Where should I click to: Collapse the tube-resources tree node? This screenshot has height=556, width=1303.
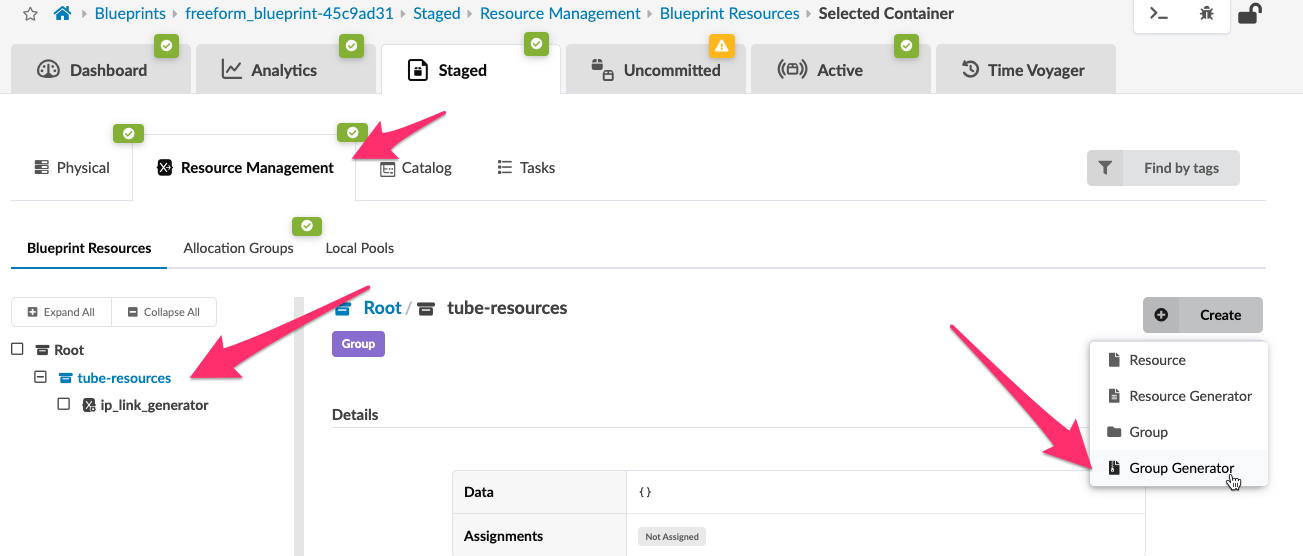point(41,377)
